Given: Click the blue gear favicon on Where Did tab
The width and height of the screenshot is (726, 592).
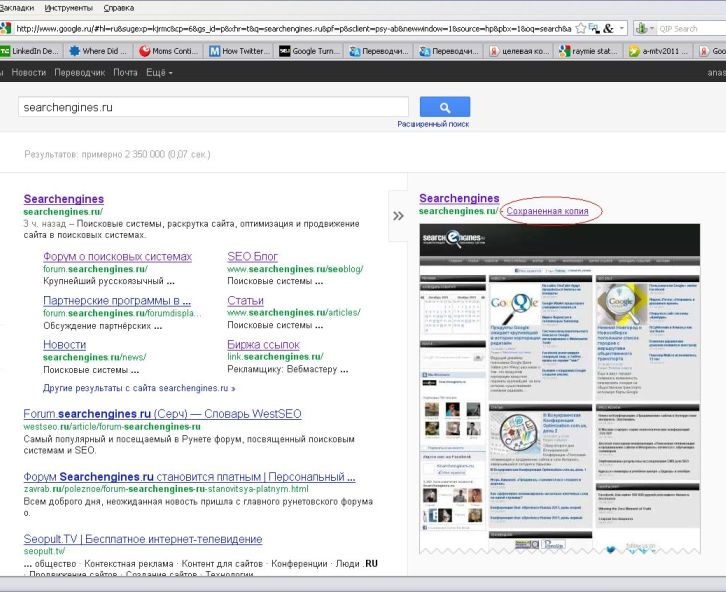Looking at the screenshot, I should (75, 51).
